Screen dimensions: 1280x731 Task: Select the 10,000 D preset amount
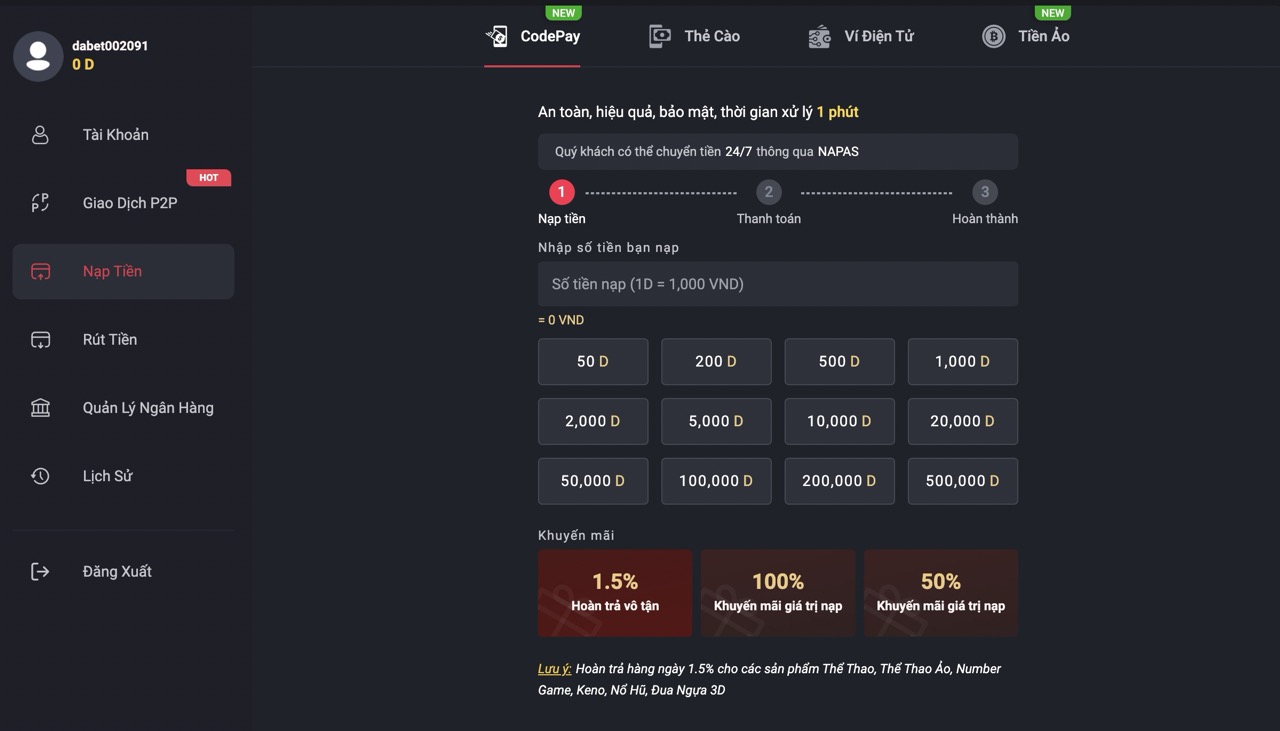(x=839, y=422)
